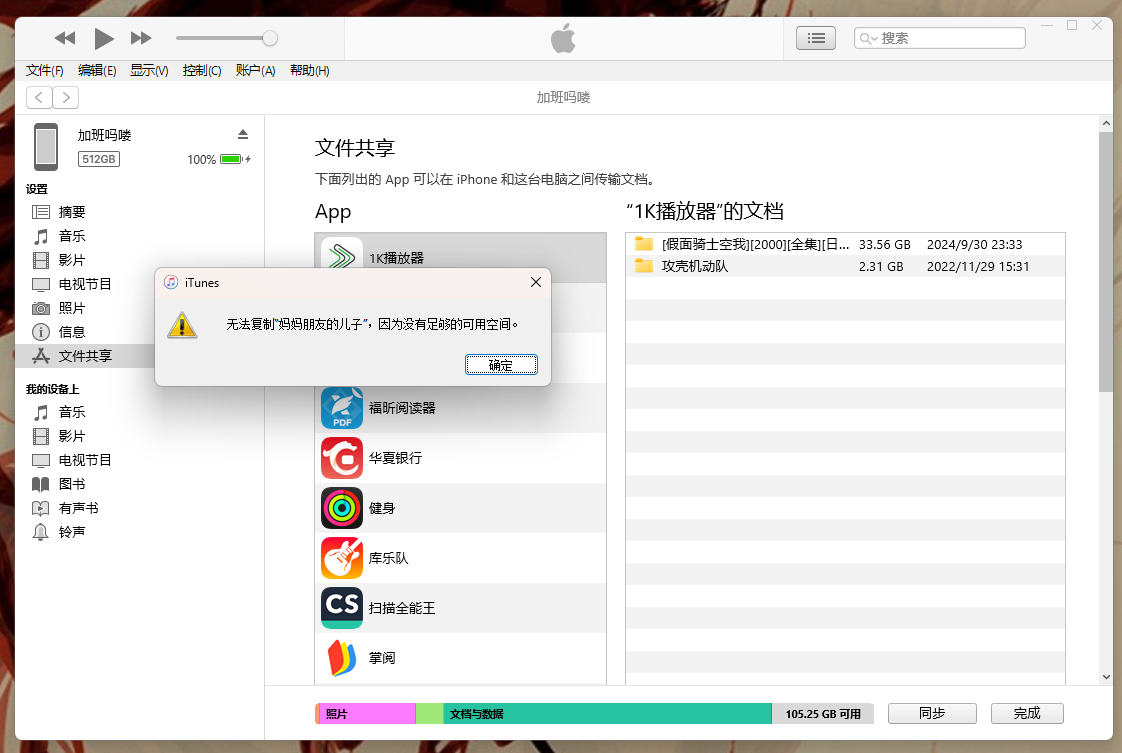Select the Foxit Reader (福昕阅读器) app icon
Viewport: 1122px width, 753px height.
click(x=342, y=408)
